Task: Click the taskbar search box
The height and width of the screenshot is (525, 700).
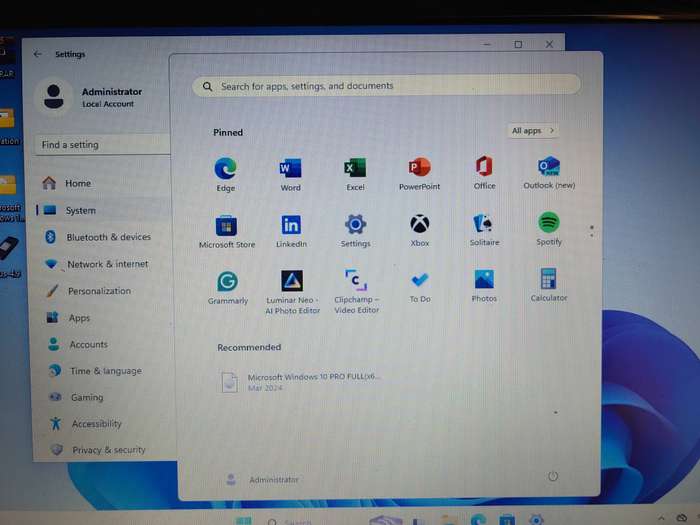Action: (x=290, y=521)
